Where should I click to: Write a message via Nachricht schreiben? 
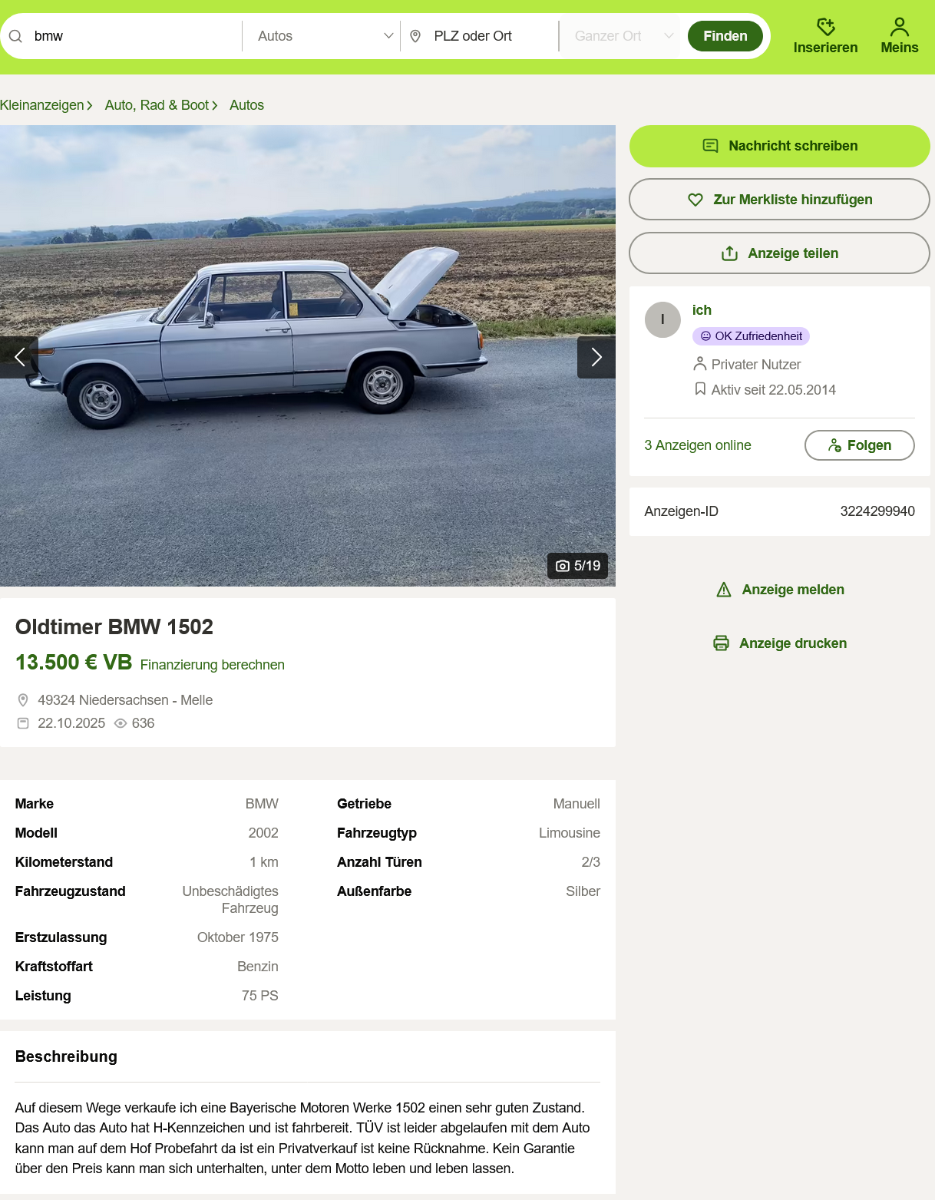pyautogui.click(x=780, y=146)
